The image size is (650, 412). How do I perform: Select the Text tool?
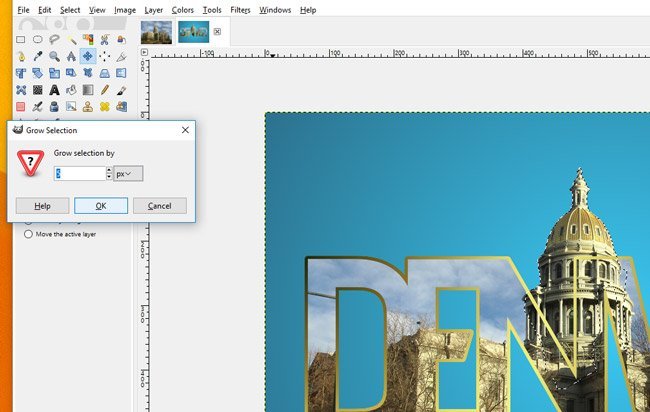54,90
